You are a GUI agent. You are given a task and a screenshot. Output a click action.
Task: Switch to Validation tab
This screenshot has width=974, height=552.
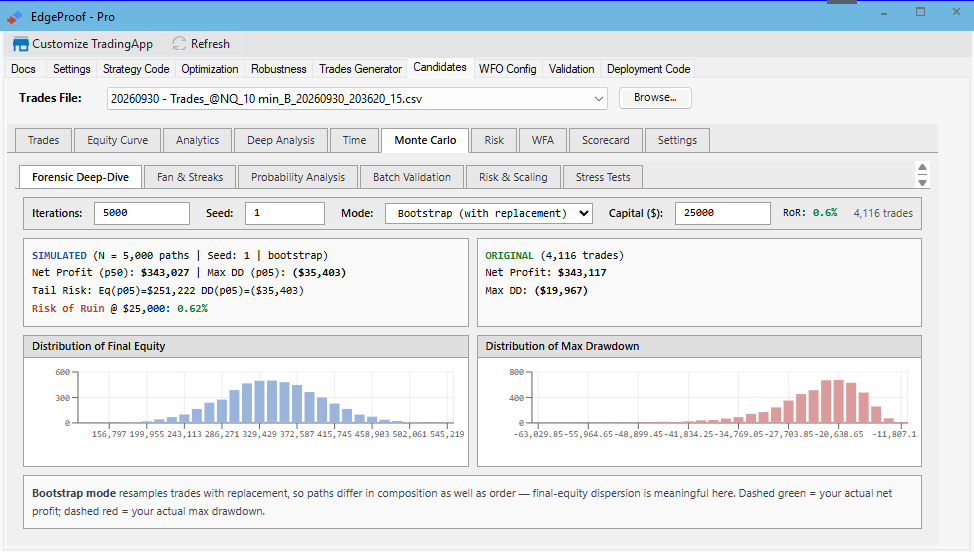(571, 69)
